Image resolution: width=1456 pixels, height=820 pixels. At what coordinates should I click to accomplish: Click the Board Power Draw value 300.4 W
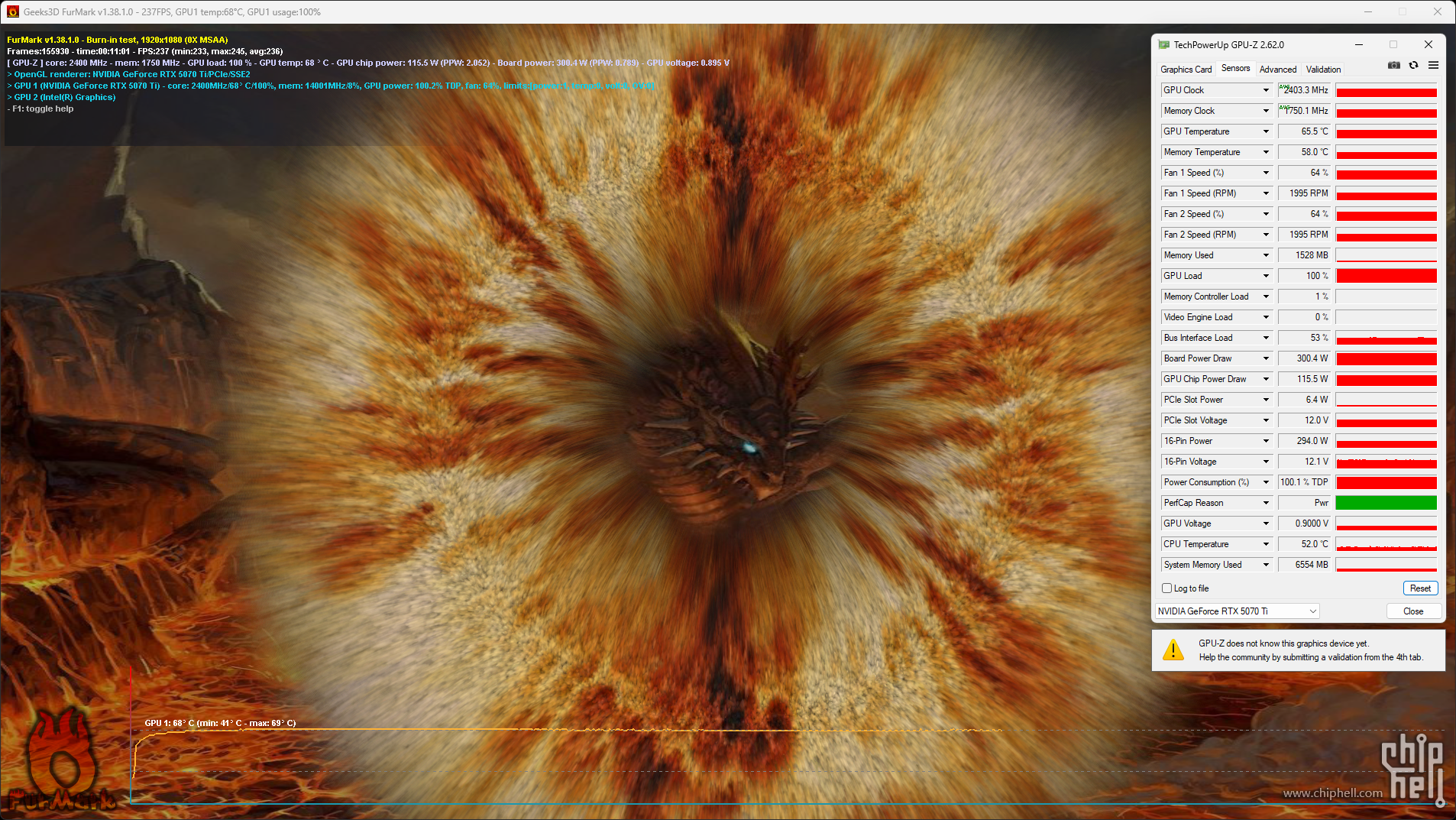(x=1304, y=358)
